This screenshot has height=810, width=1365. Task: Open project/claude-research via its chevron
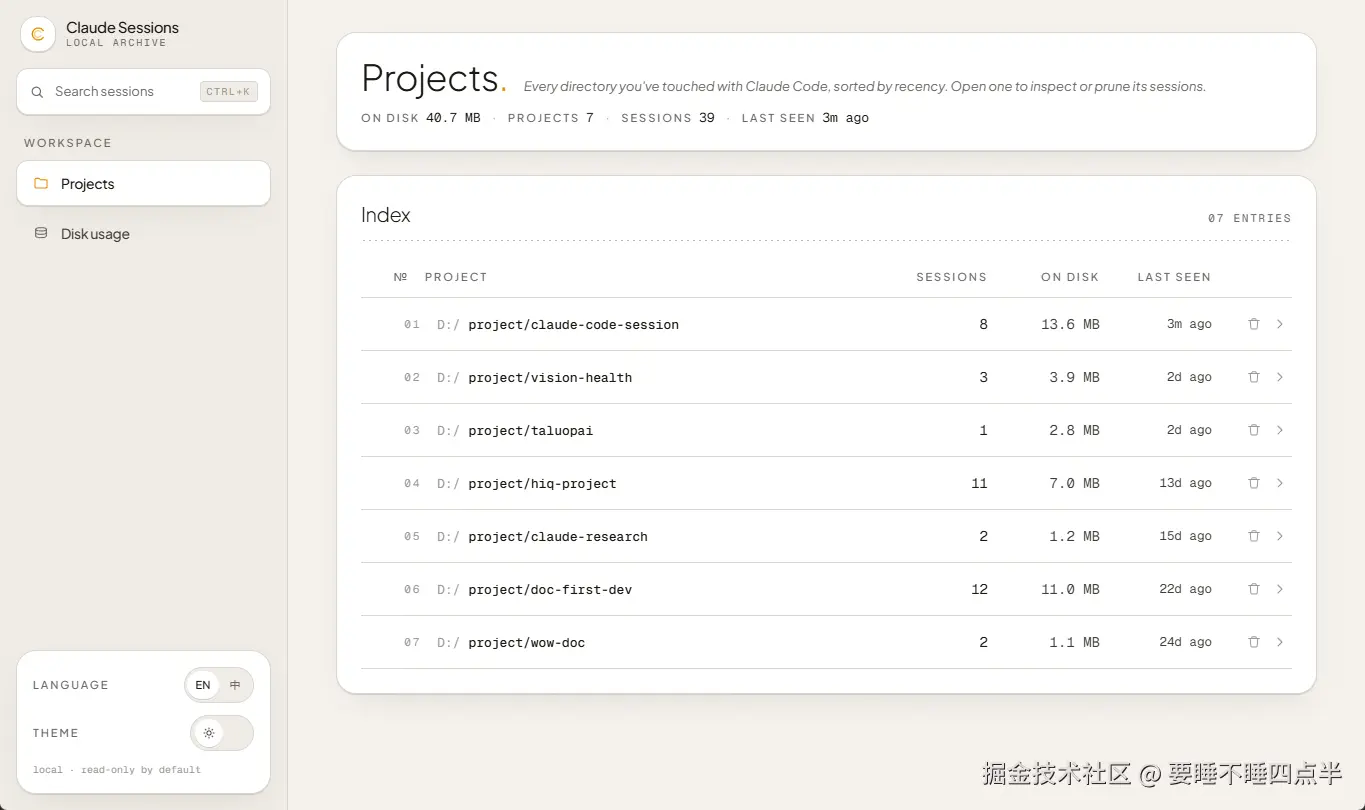[1280, 536]
